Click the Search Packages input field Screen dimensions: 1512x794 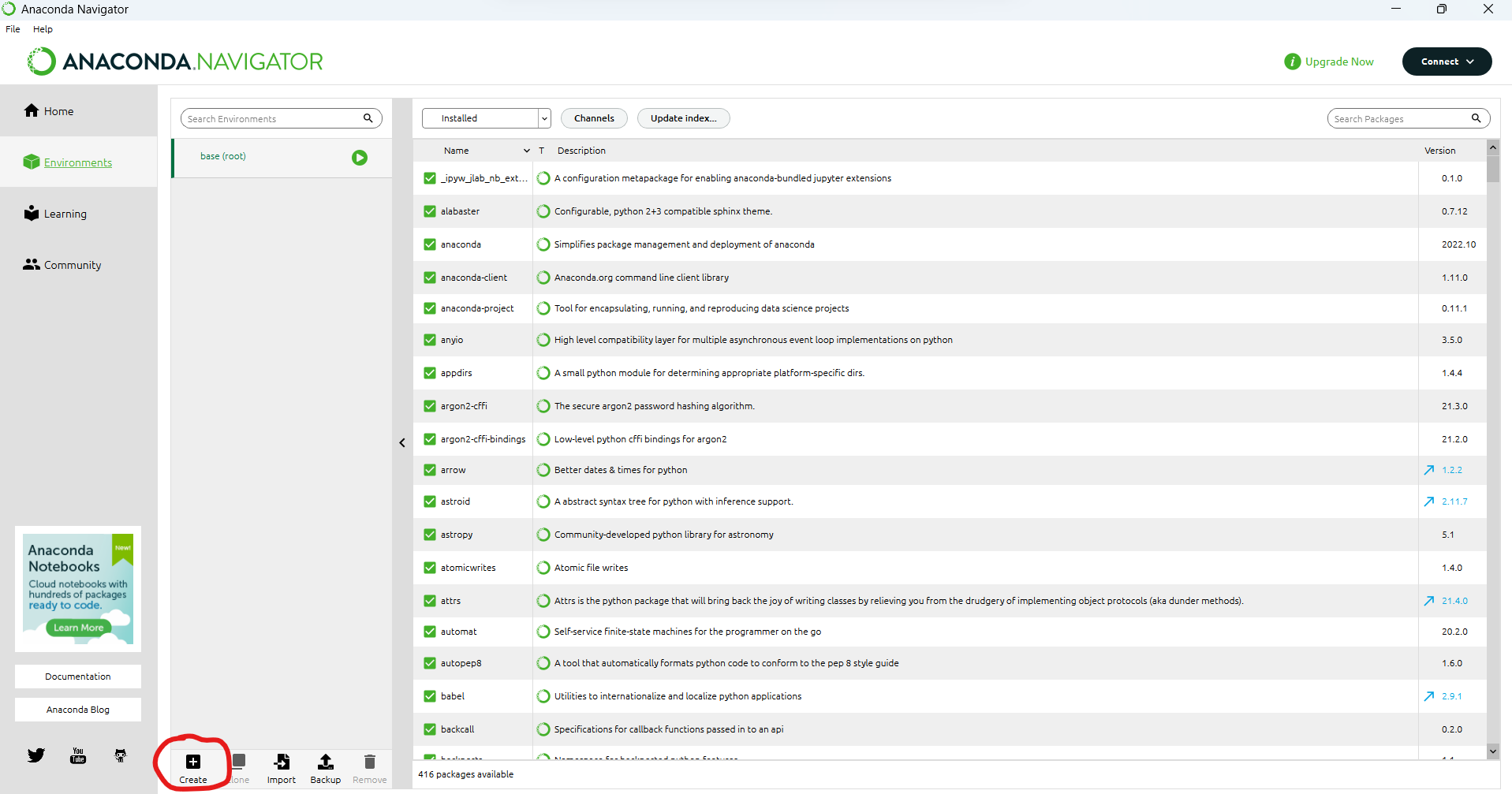(1398, 119)
